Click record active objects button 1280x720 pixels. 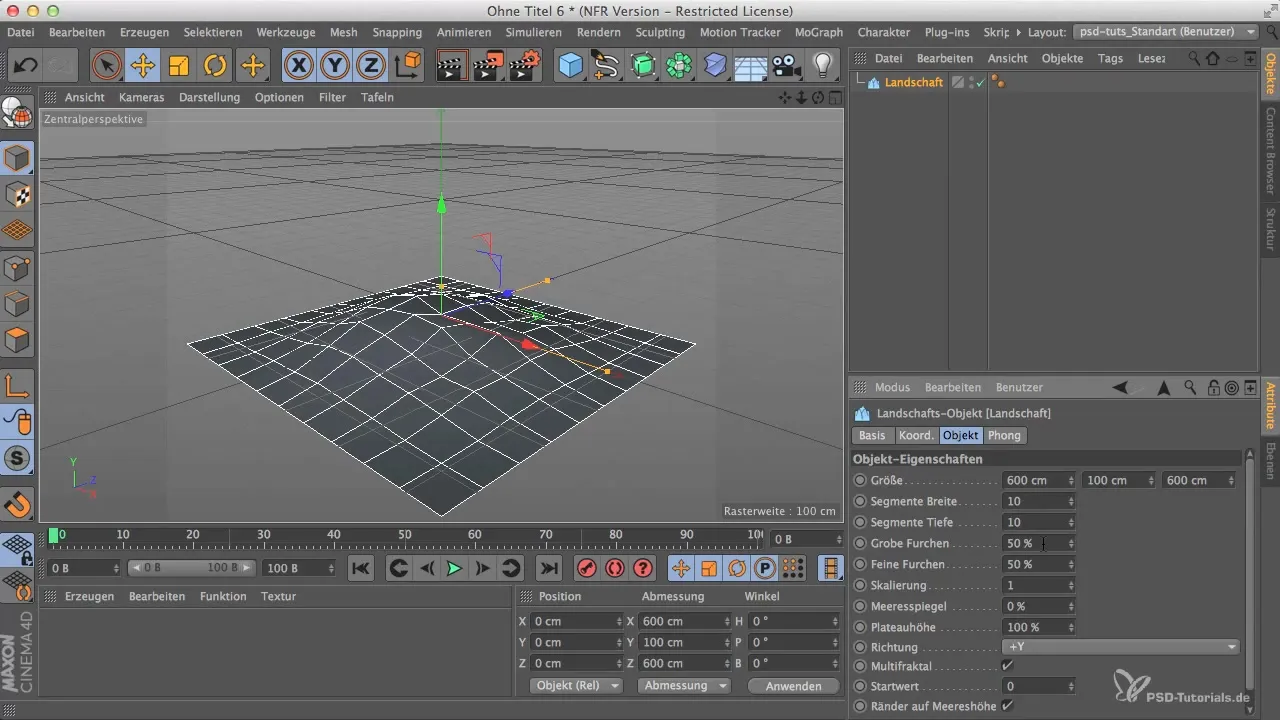(587, 568)
